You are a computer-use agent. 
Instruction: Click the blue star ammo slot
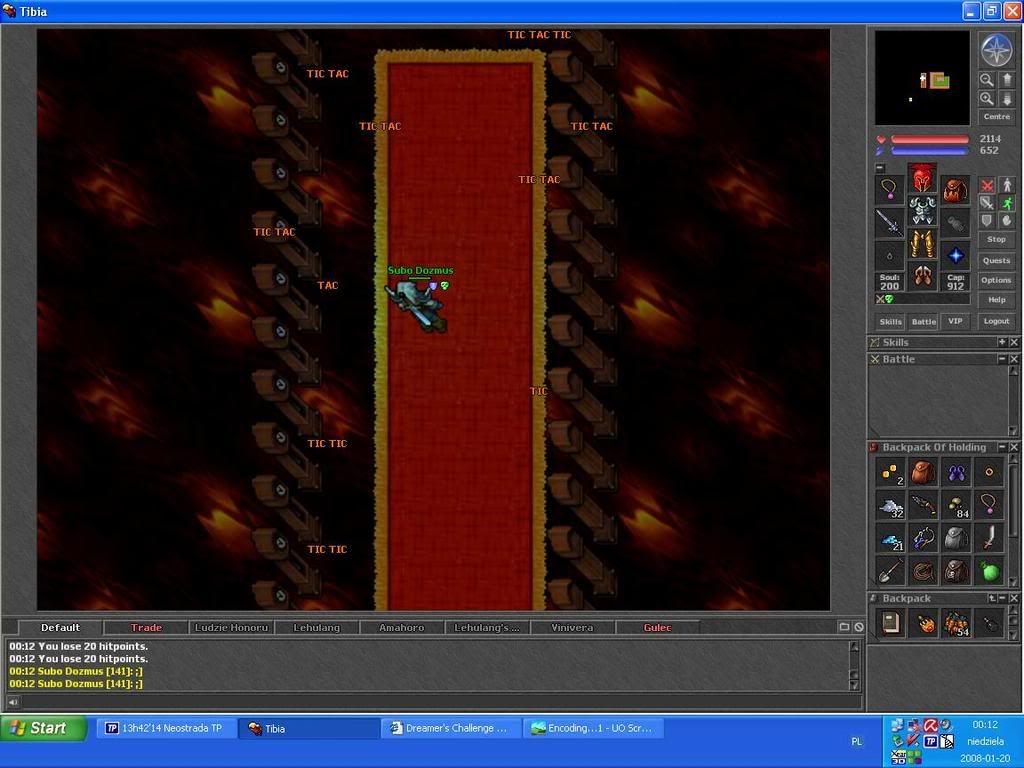[955, 255]
